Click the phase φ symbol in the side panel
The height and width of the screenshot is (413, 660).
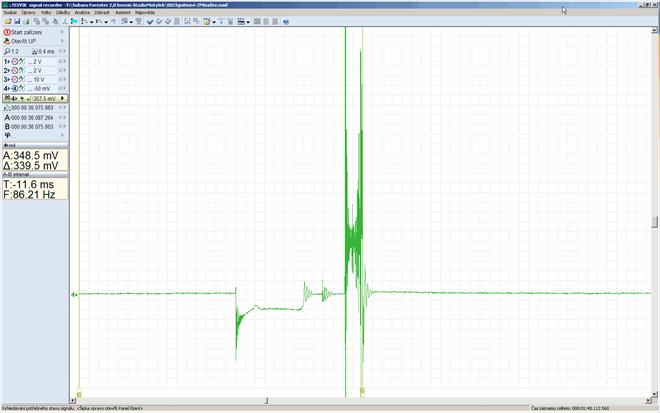(7, 135)
